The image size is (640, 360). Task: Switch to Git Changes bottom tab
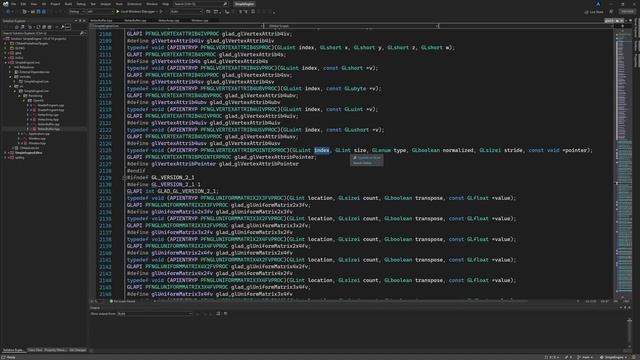coord(78,350)
